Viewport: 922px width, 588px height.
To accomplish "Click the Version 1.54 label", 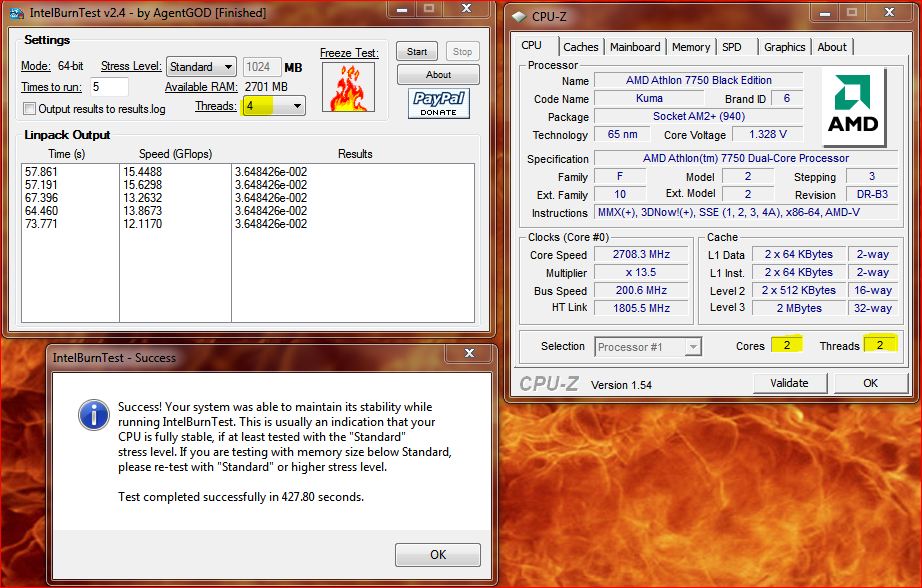I will [621, 385].
